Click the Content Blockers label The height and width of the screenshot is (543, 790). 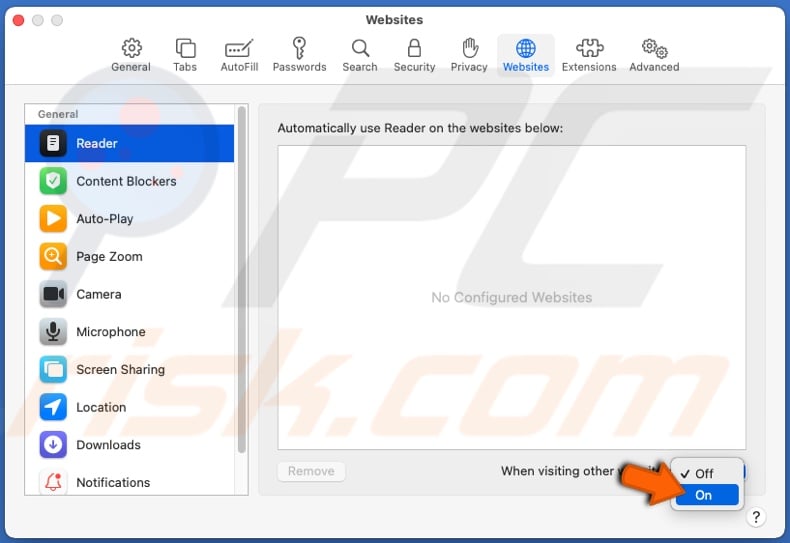[126, 181]
